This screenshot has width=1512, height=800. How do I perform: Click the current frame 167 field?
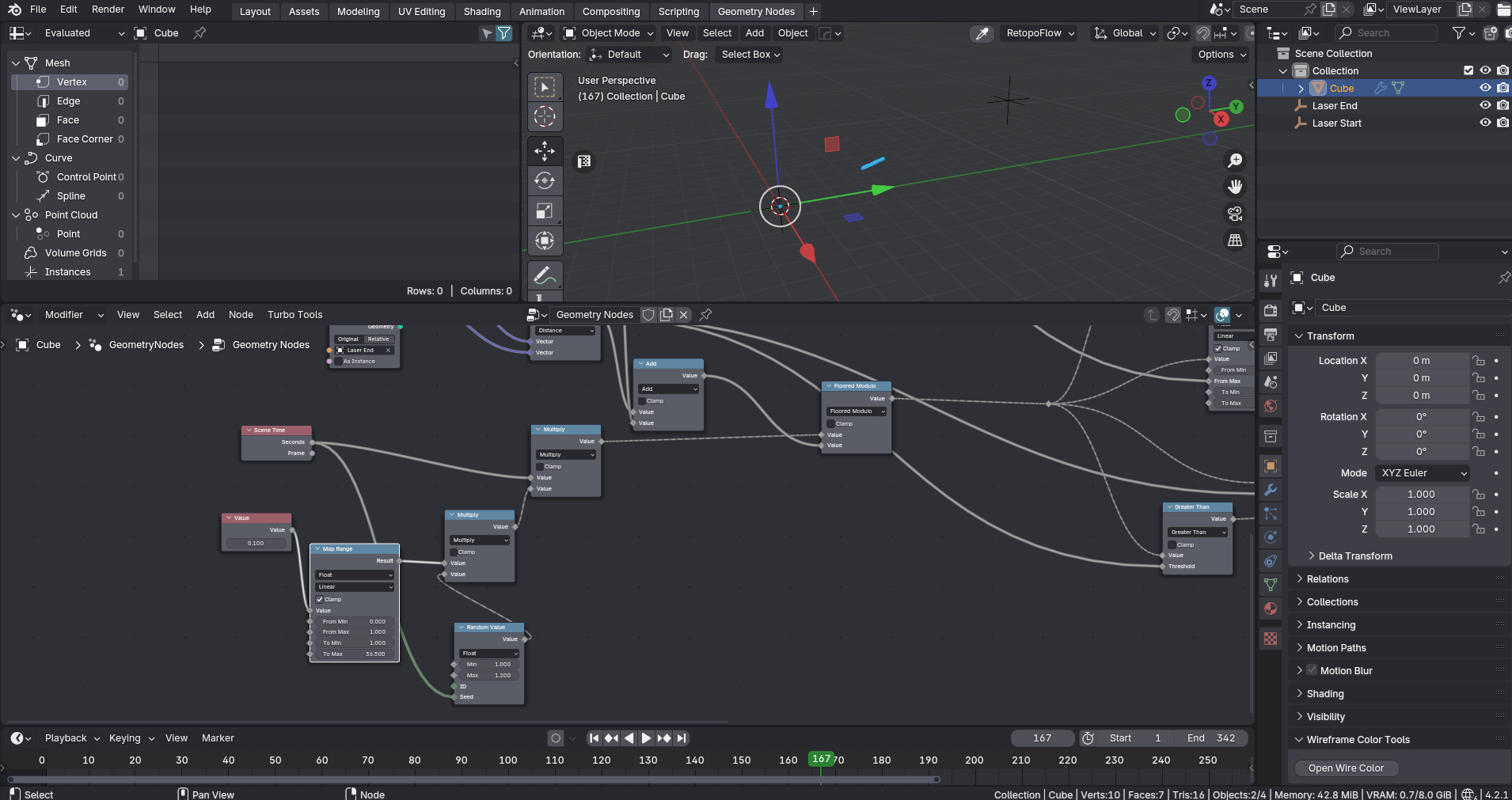(1043, 738)
